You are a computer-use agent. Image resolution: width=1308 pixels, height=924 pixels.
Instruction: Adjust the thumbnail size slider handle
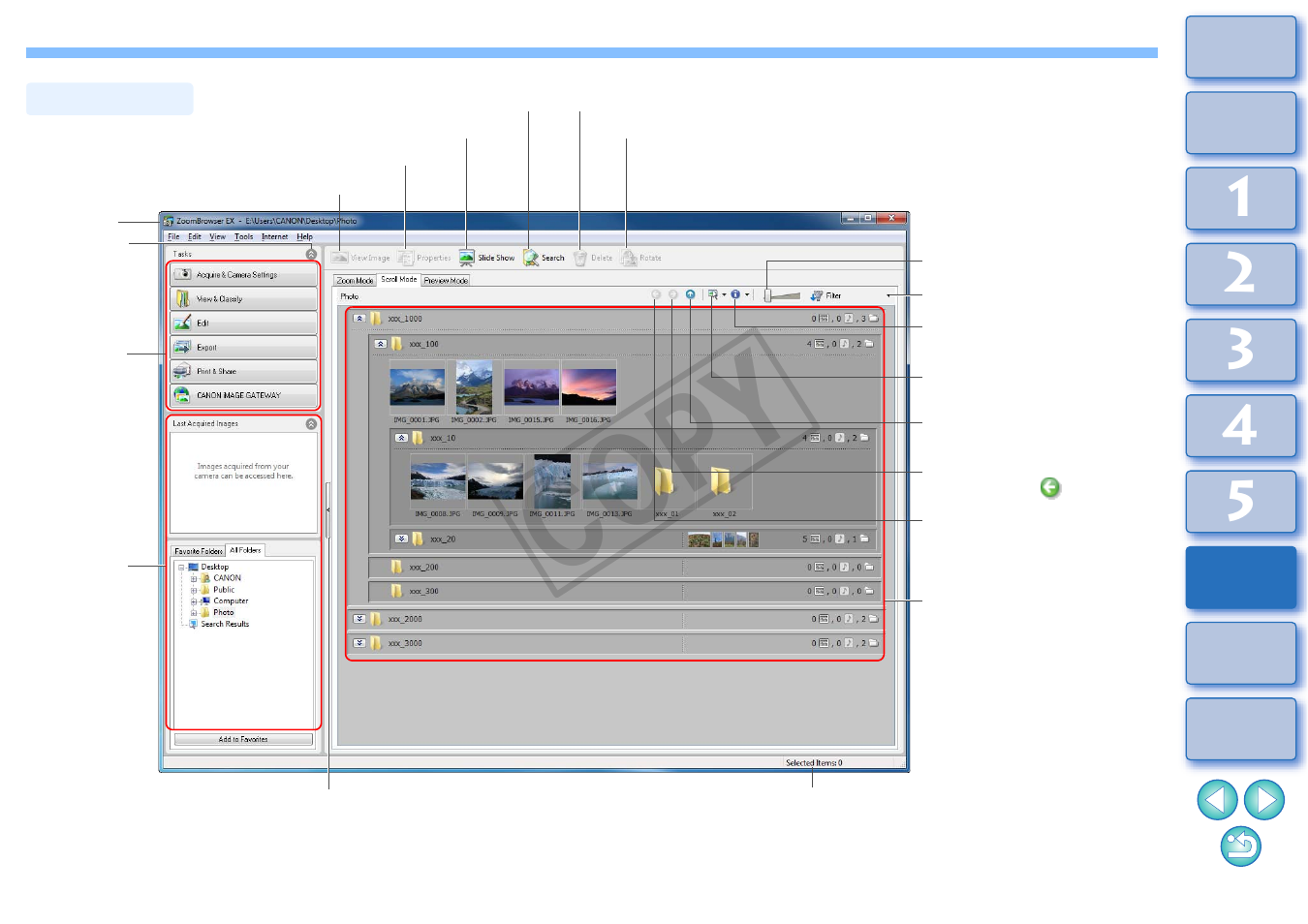click(x=768, y=295)
